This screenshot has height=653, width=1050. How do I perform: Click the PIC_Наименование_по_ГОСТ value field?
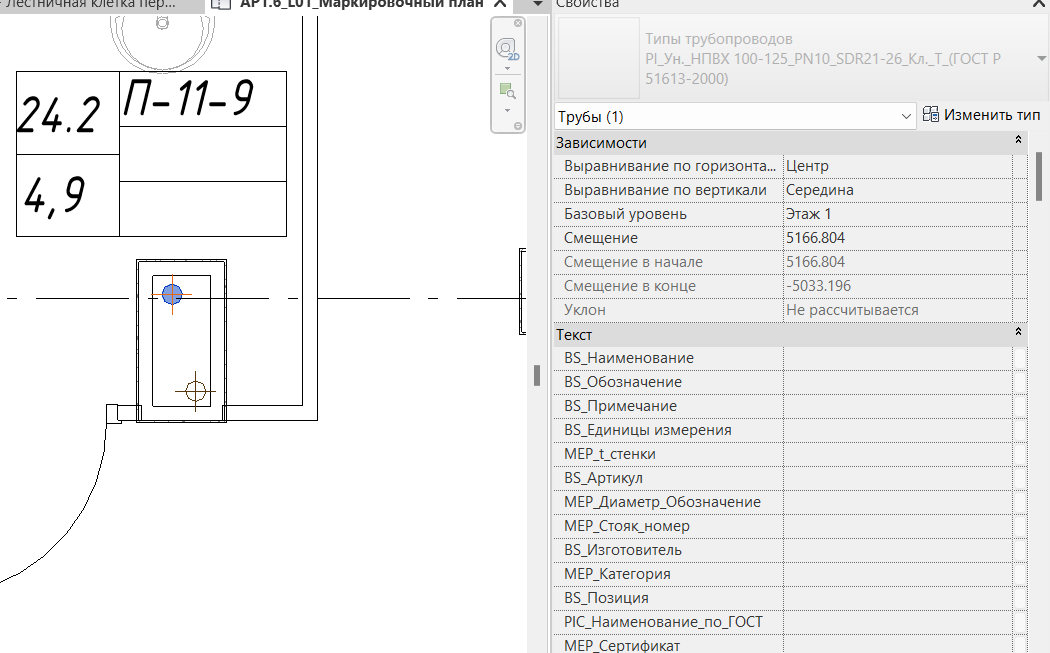pos(897,622)
